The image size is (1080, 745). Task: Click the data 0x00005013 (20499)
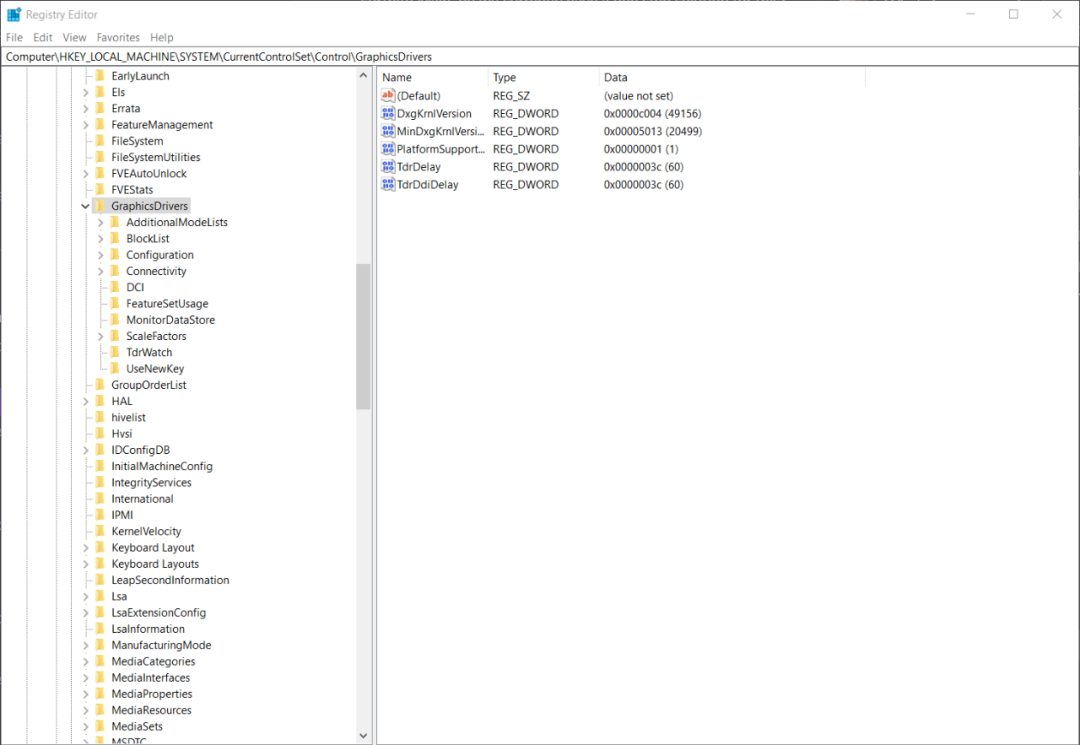pyautogui.click(x=653, y=132)
